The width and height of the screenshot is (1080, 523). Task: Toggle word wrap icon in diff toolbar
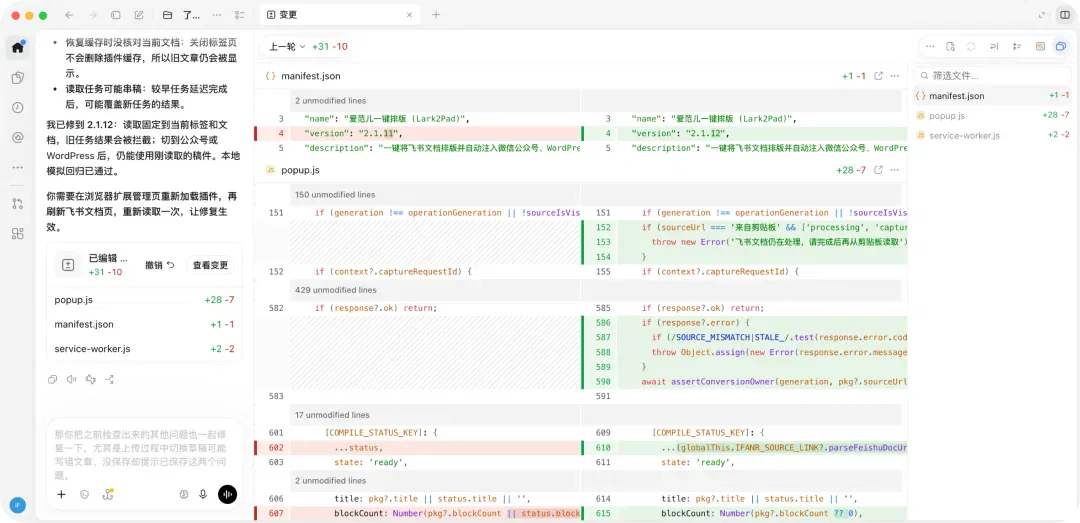(x=994, y=46)
